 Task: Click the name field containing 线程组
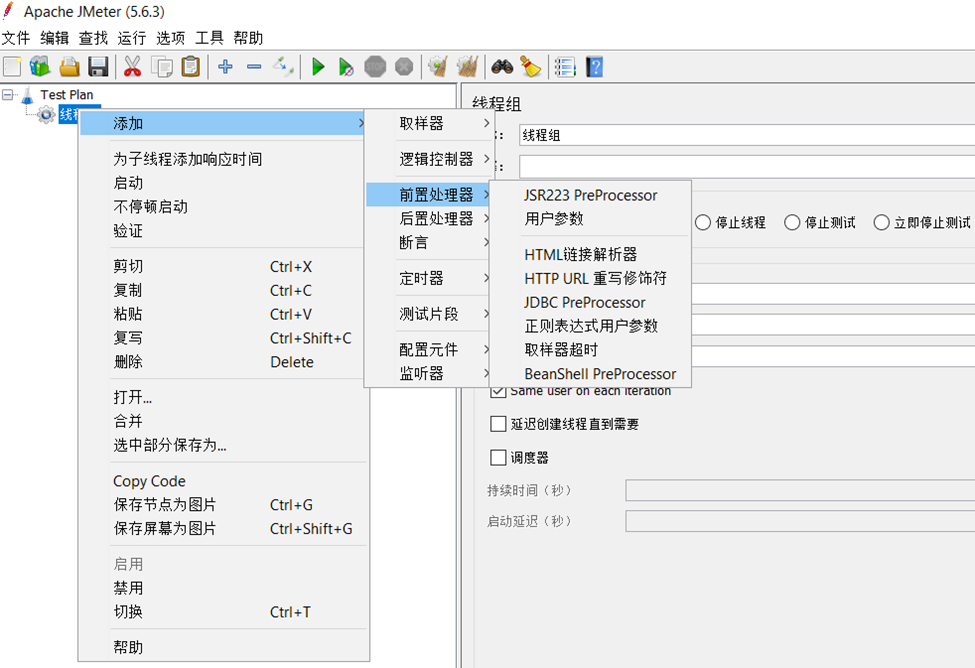(747, 135)
